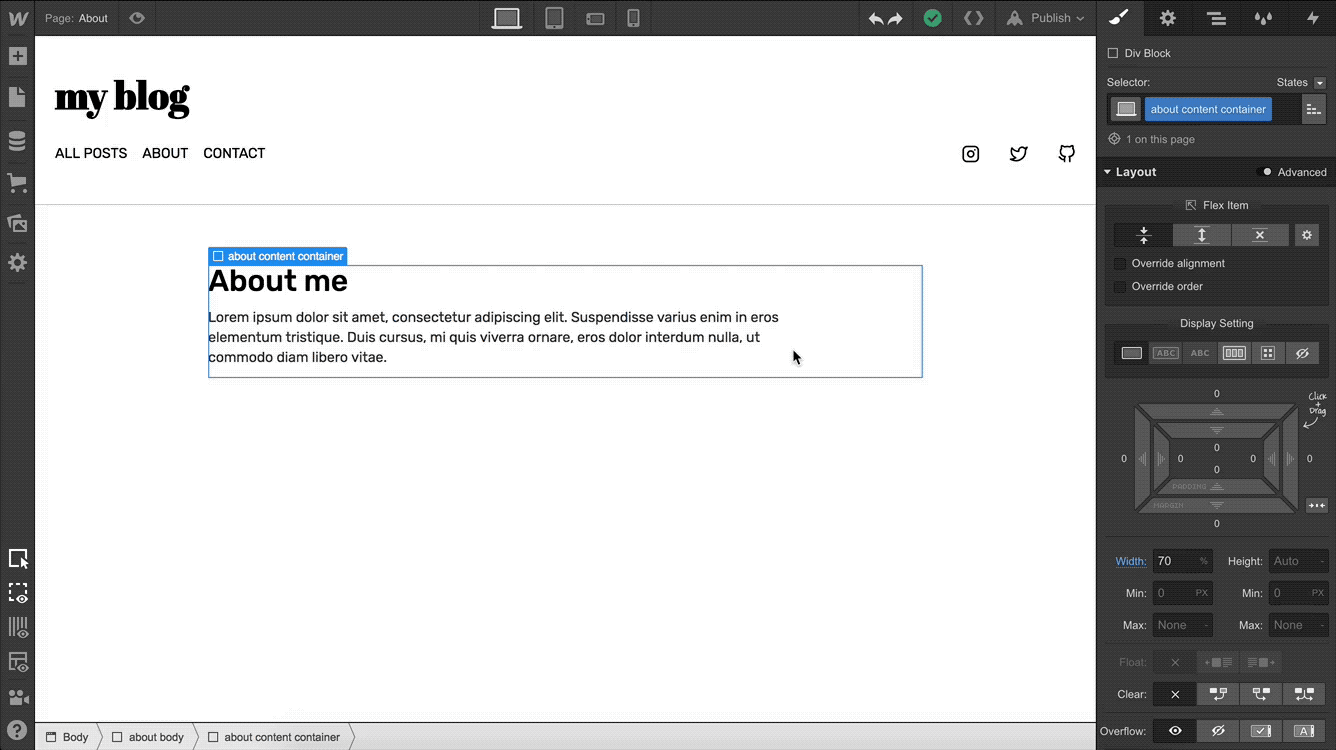Collapse the Layout section

[x=1130, y=172]
